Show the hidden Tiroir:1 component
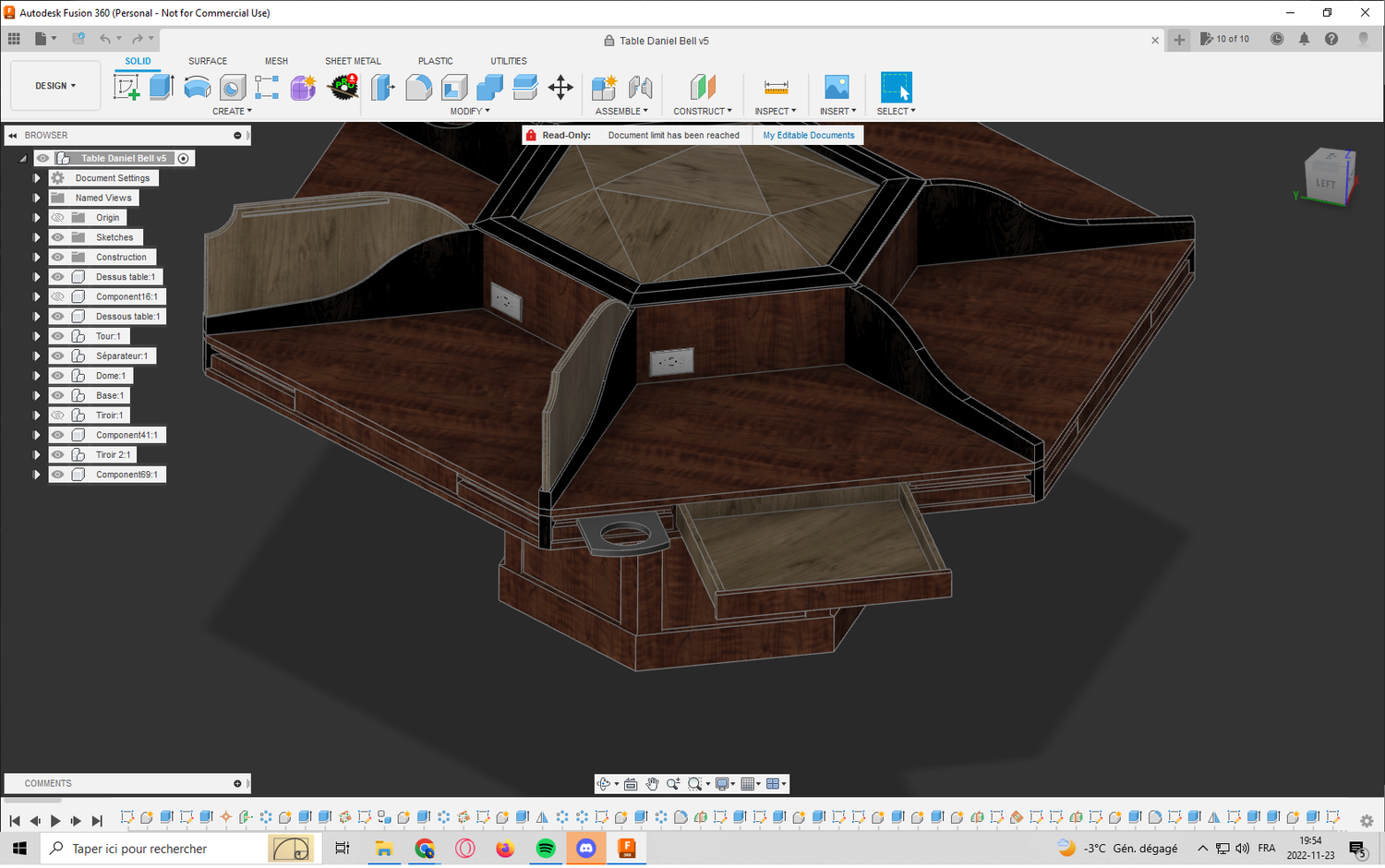This screenshot has width=1385, height=868. (x=58, y=416)
